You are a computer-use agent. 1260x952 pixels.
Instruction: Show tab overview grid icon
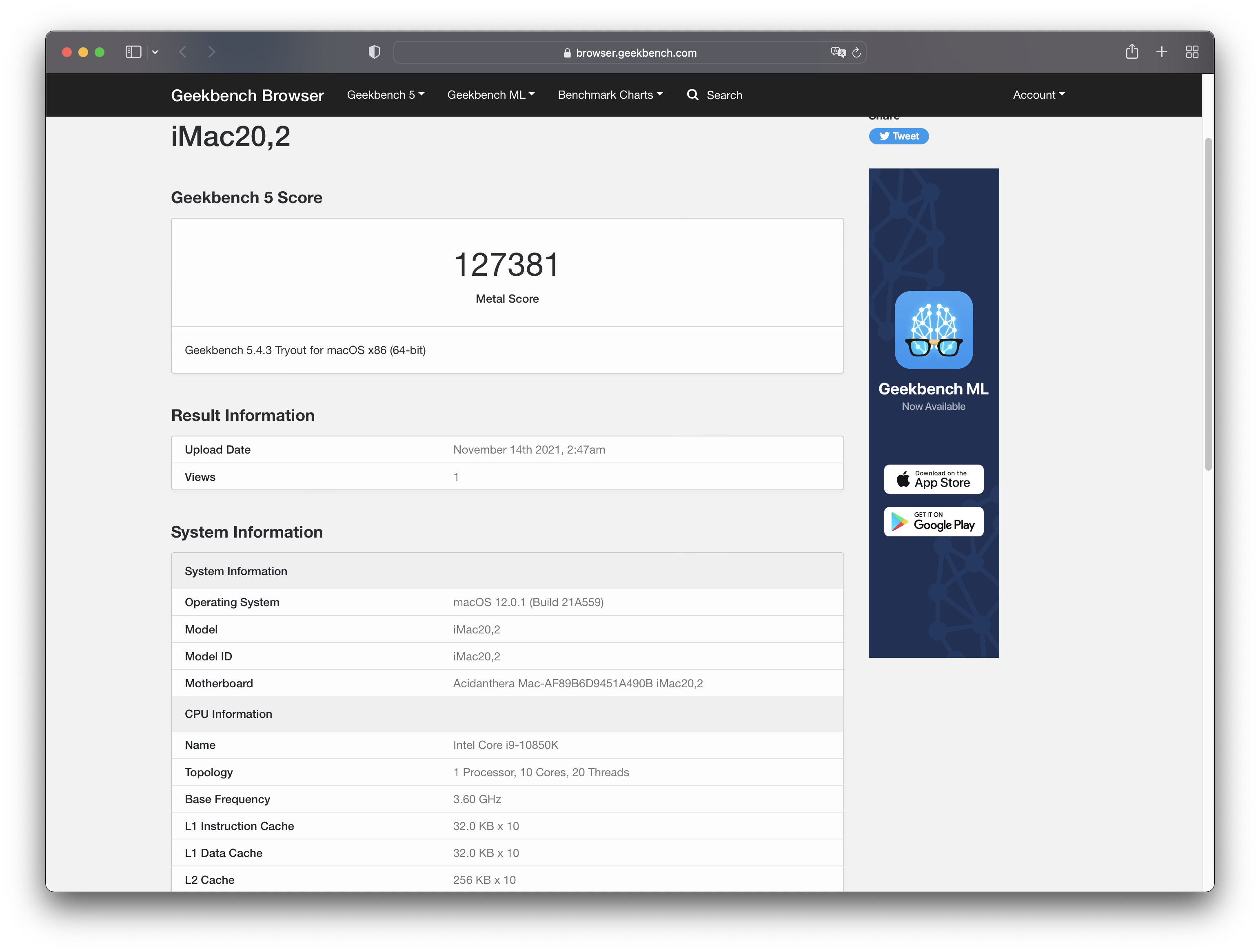(x=1191, y=52)
